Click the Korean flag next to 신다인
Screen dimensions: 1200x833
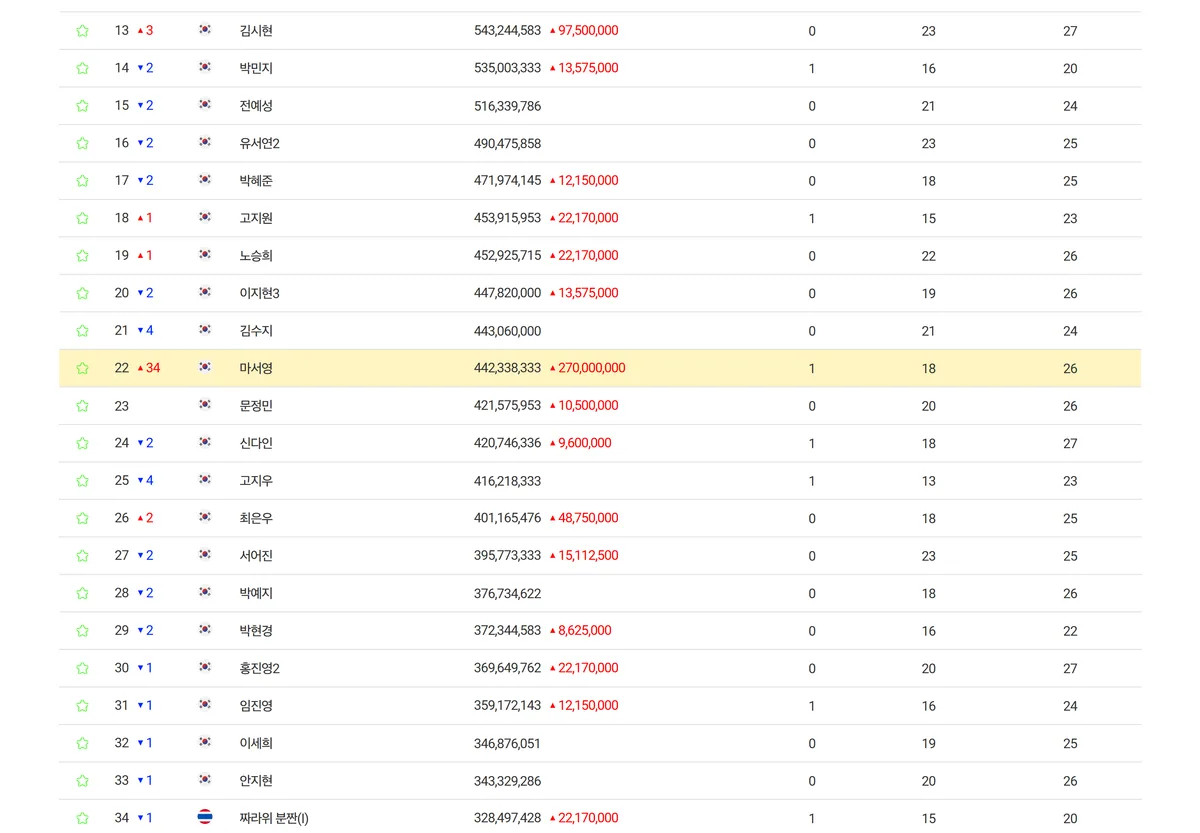205,442
